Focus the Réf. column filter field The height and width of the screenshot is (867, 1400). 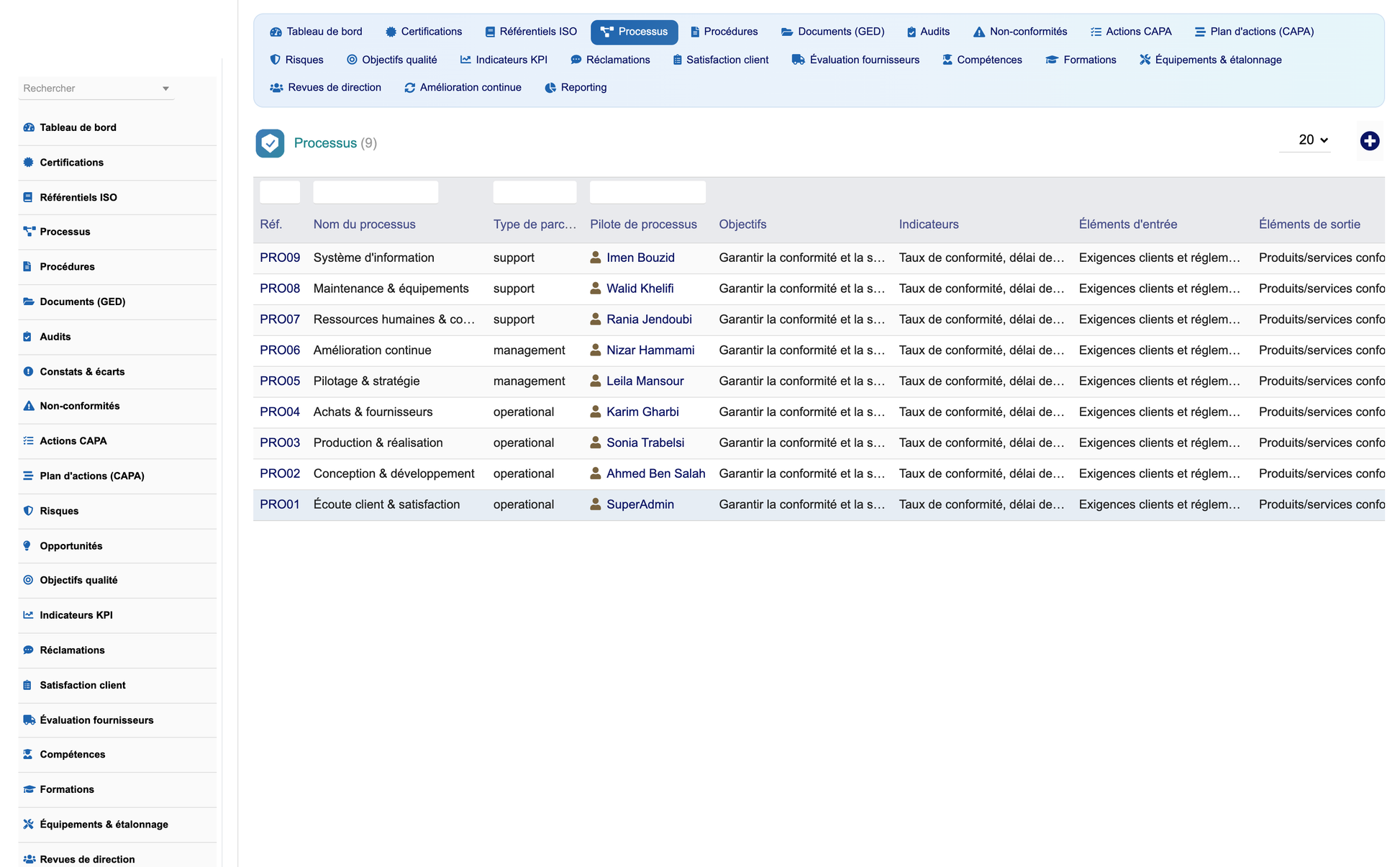(x=280, y=192)
